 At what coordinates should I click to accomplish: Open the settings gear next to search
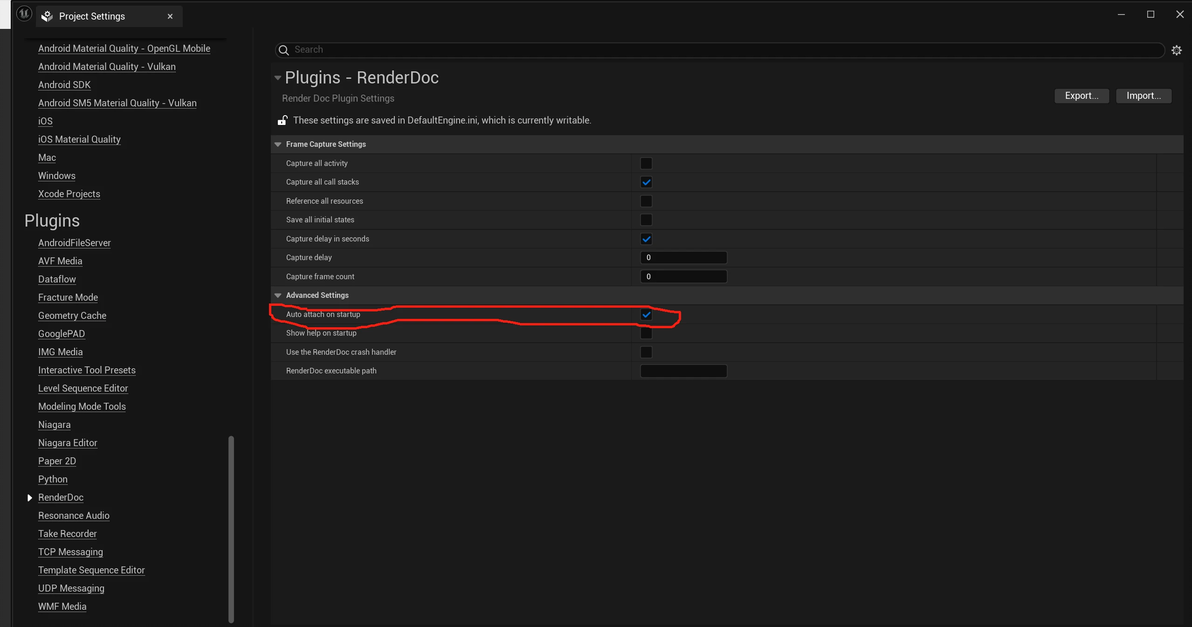pos(1176,50)
